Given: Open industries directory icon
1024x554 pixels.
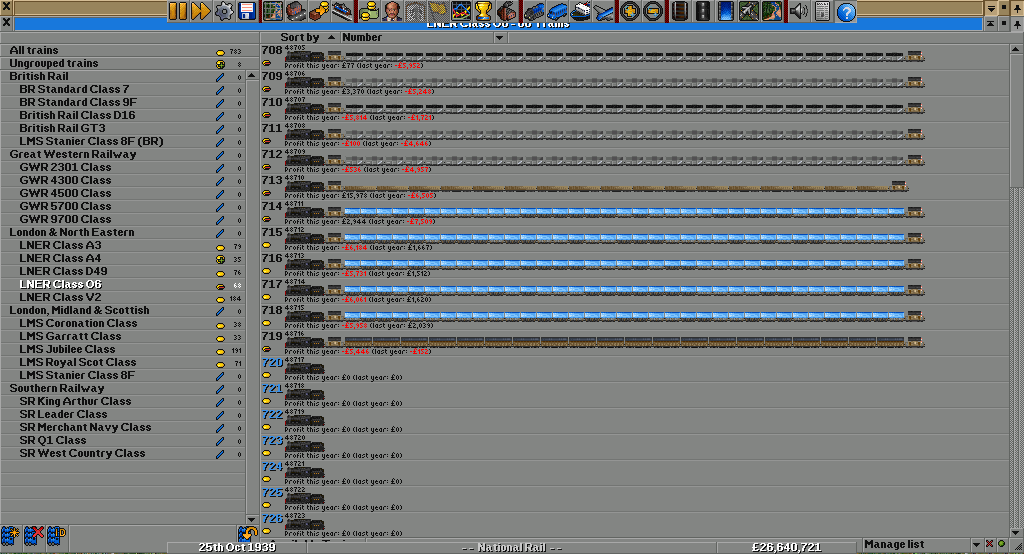Looking at the screenshot, I should (x=506, y=11).
